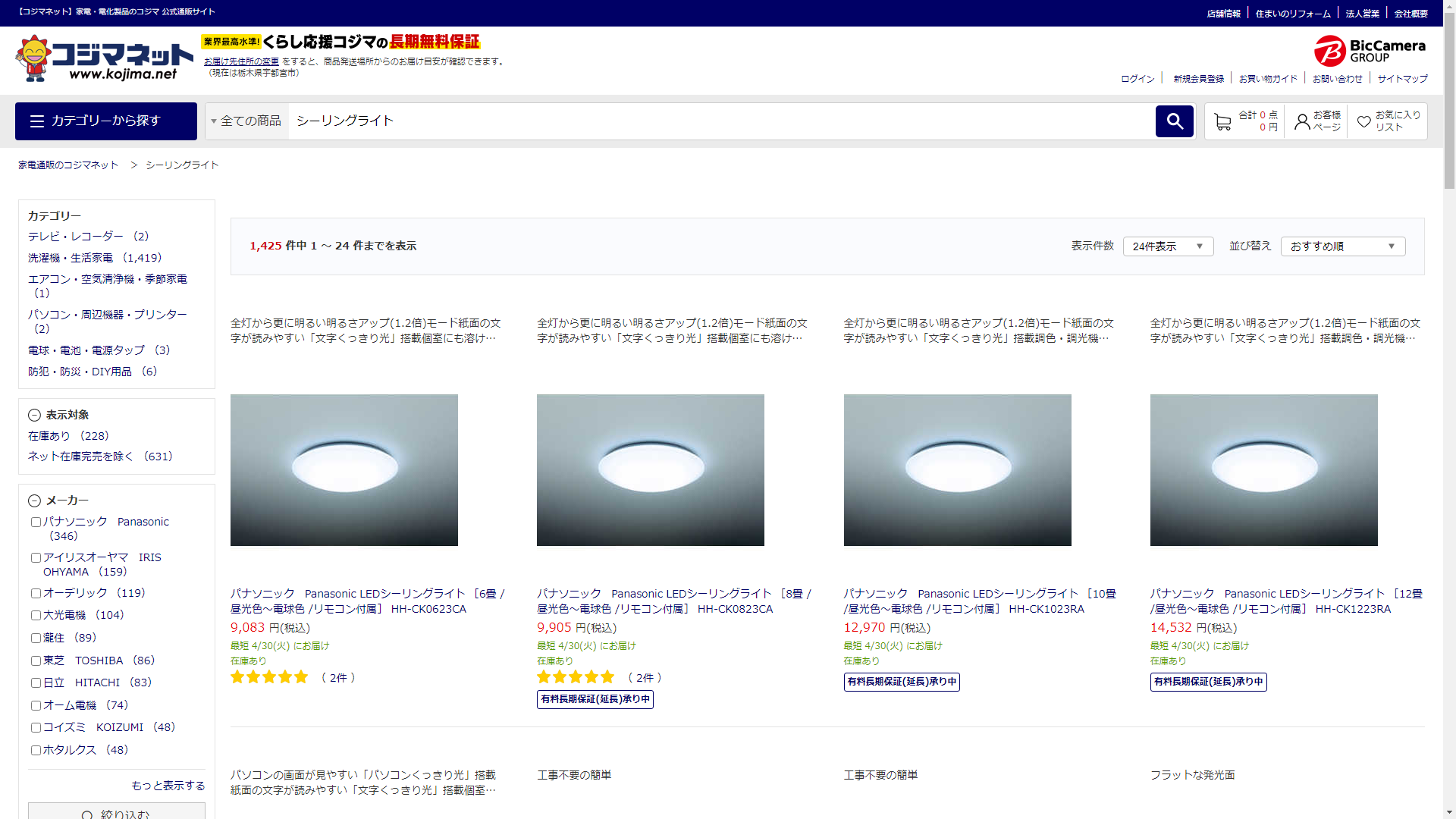The height and width of the screenshot is (819, 1456).
Task: Open the customer page person icon
Action: 1302,121
